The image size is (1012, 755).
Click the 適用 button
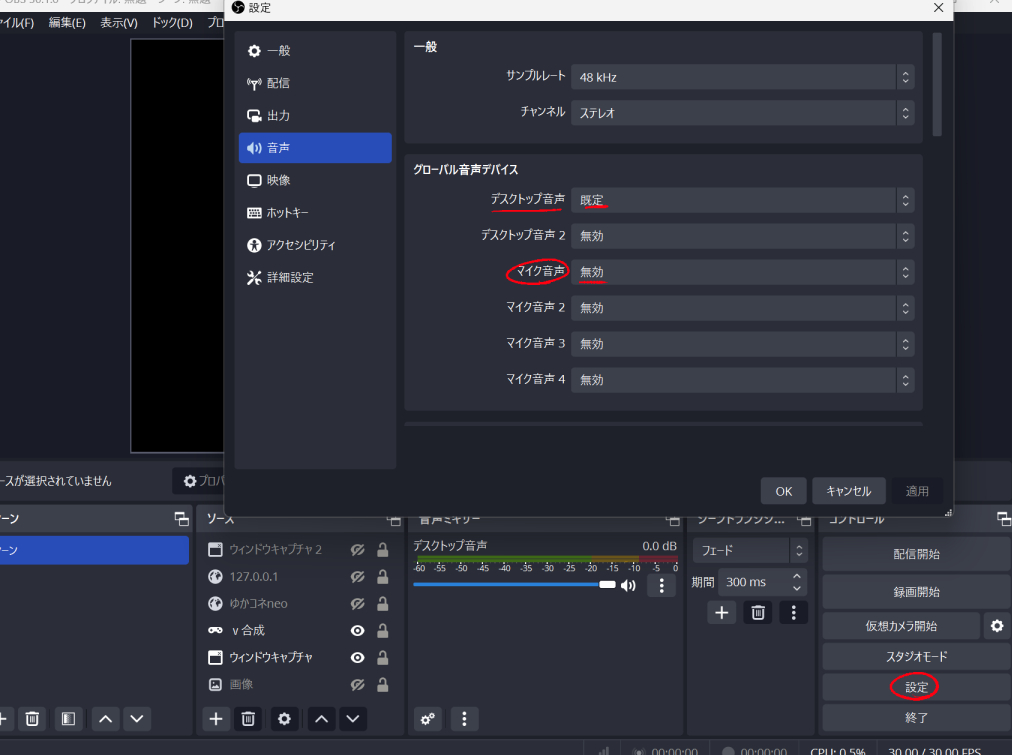click(916, 491)
